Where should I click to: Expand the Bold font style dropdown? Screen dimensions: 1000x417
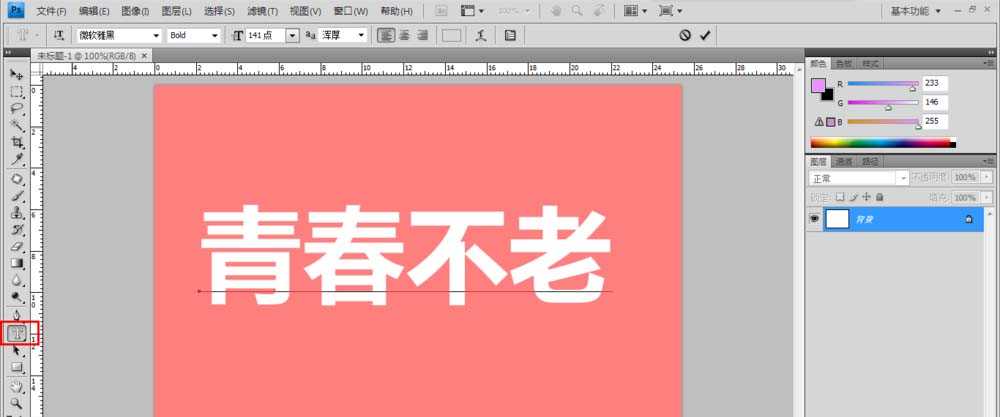click(194, 35)
